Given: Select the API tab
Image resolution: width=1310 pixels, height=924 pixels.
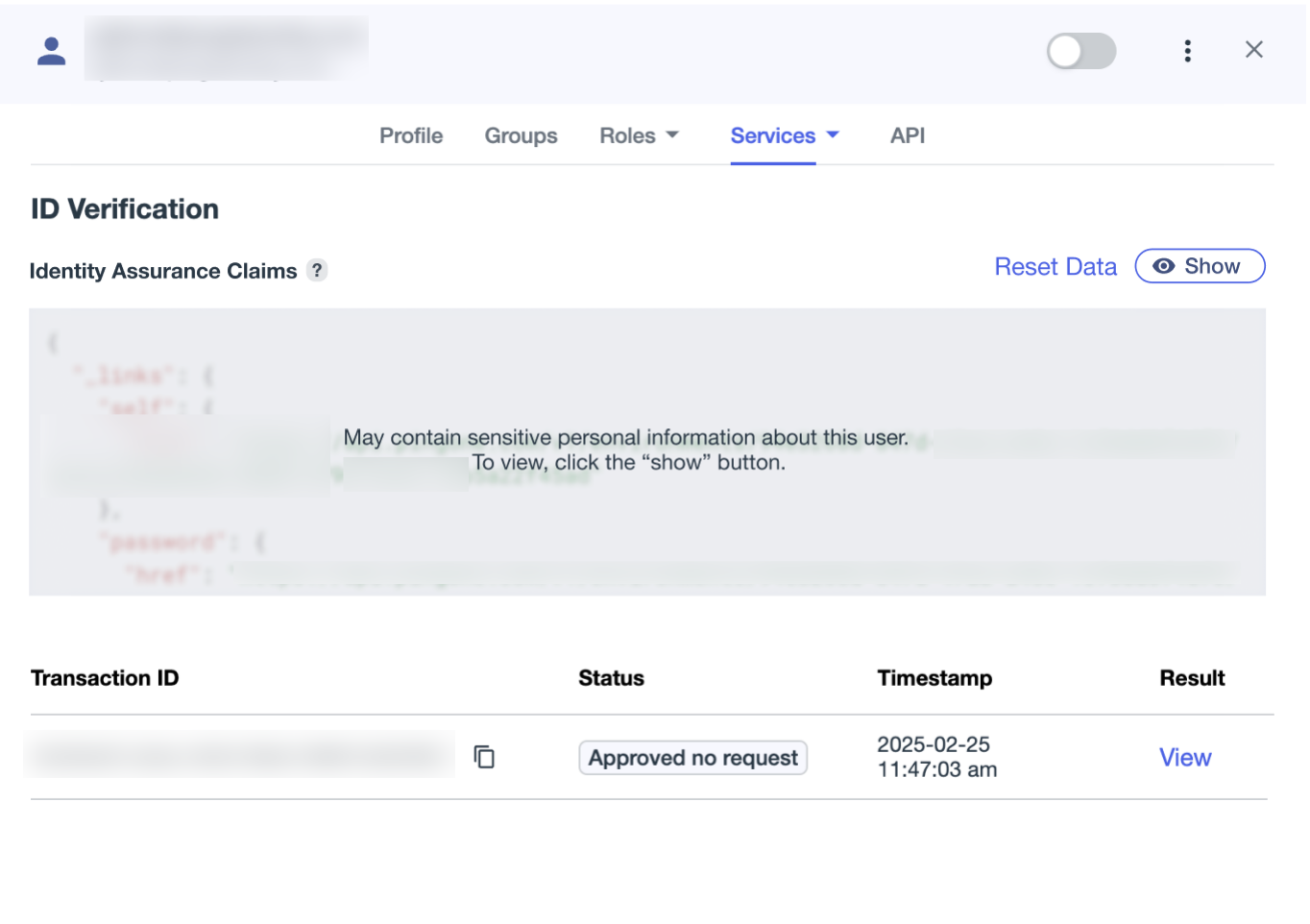Looking at the screenshot, I should (x=907, y=135).
